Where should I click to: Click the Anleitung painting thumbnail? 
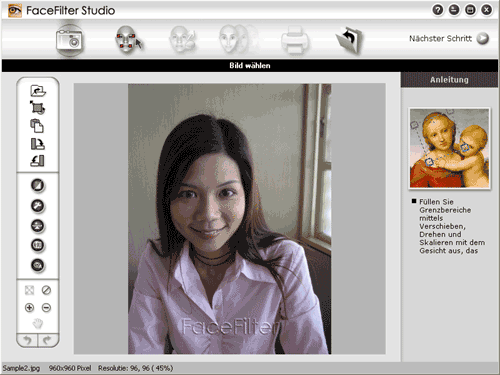click(x=449, y=148)
